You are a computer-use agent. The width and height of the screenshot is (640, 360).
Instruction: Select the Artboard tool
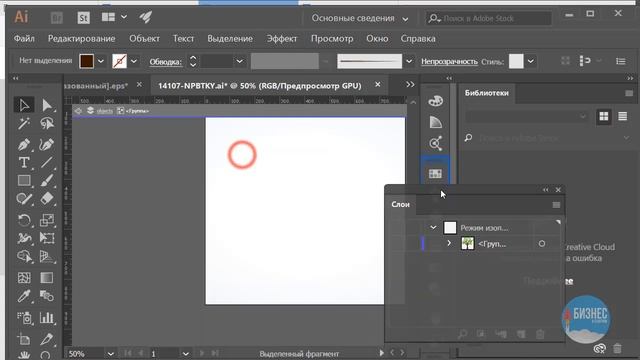(24, 339)
